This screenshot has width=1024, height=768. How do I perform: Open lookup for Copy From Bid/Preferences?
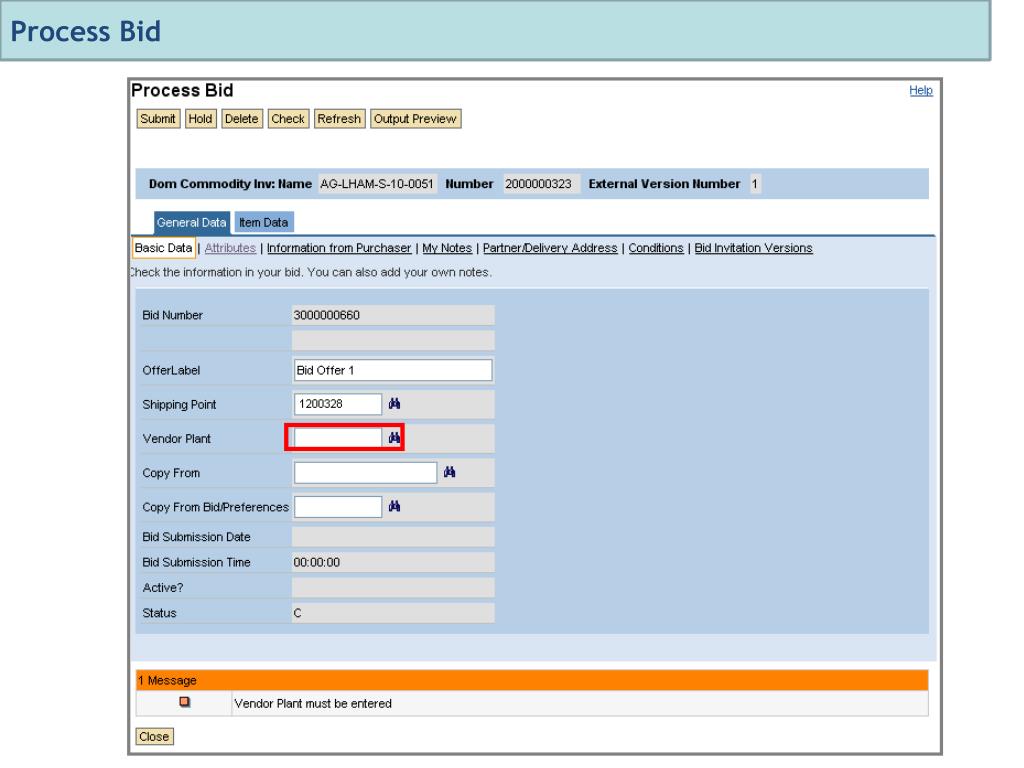click(x=396, y=507)
